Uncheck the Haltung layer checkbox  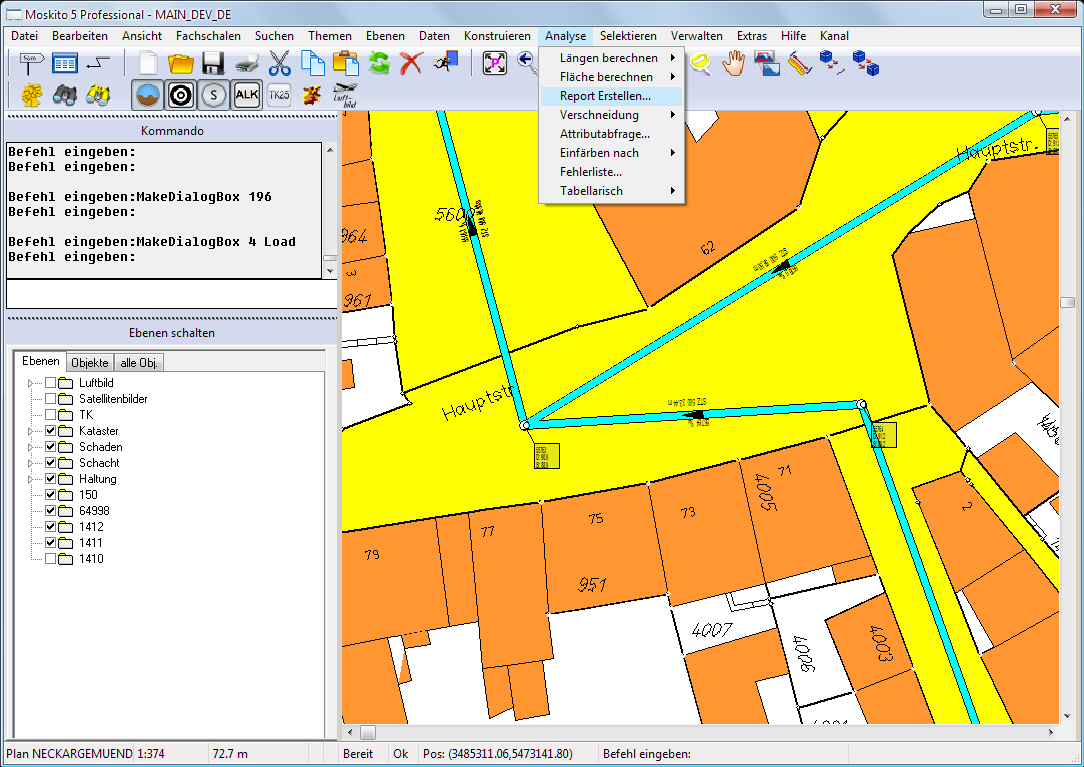[x=50, y=479]
